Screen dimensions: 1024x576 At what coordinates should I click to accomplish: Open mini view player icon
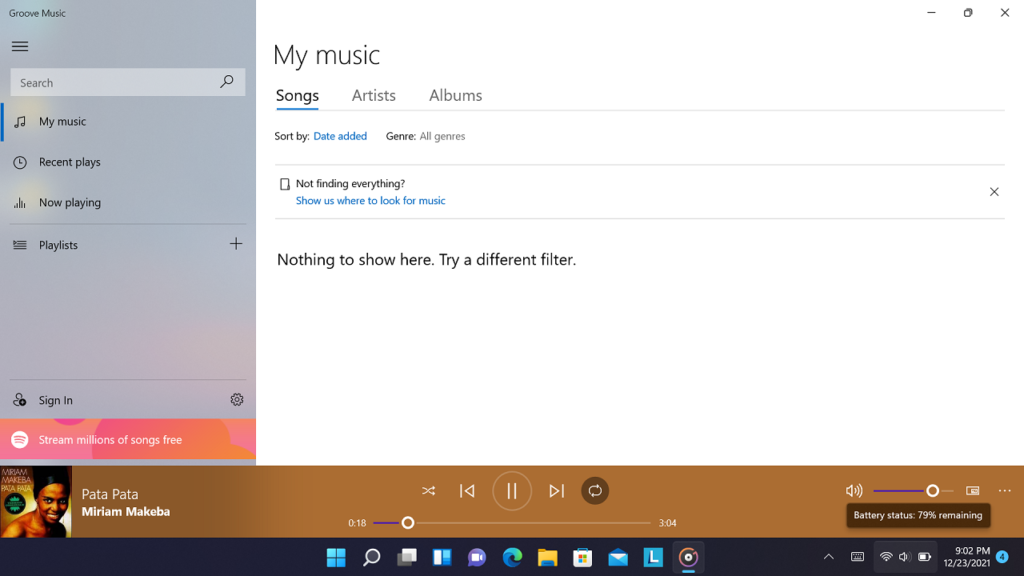pyautogui.click(x=972, y=490)
